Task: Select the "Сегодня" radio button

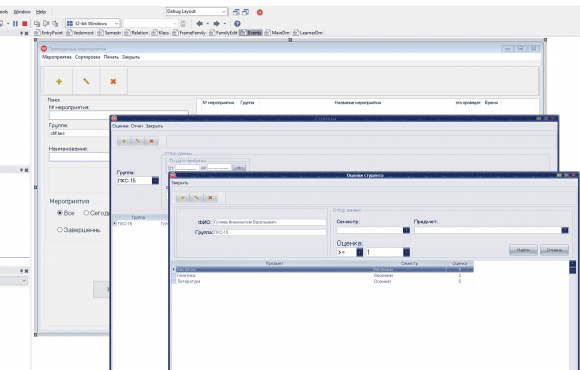Action: [x=86, y=213]
